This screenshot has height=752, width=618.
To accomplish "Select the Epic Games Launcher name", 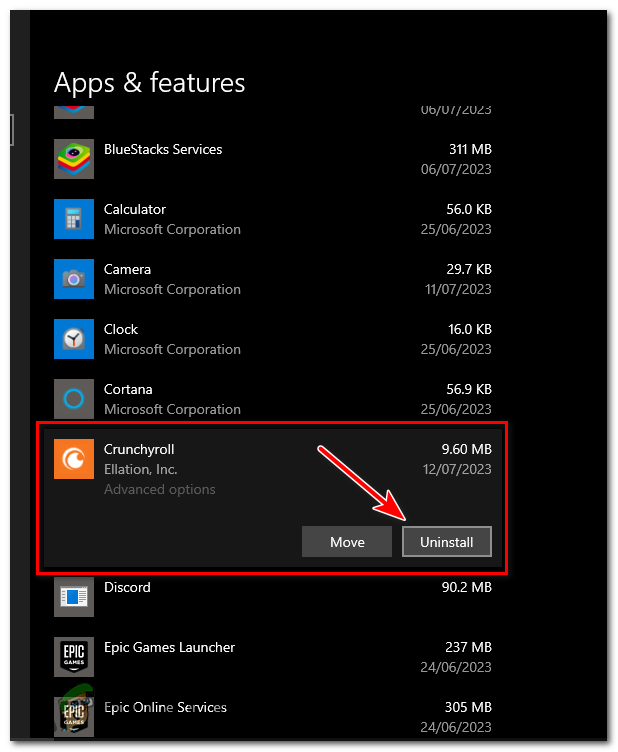I will [169, 647].
